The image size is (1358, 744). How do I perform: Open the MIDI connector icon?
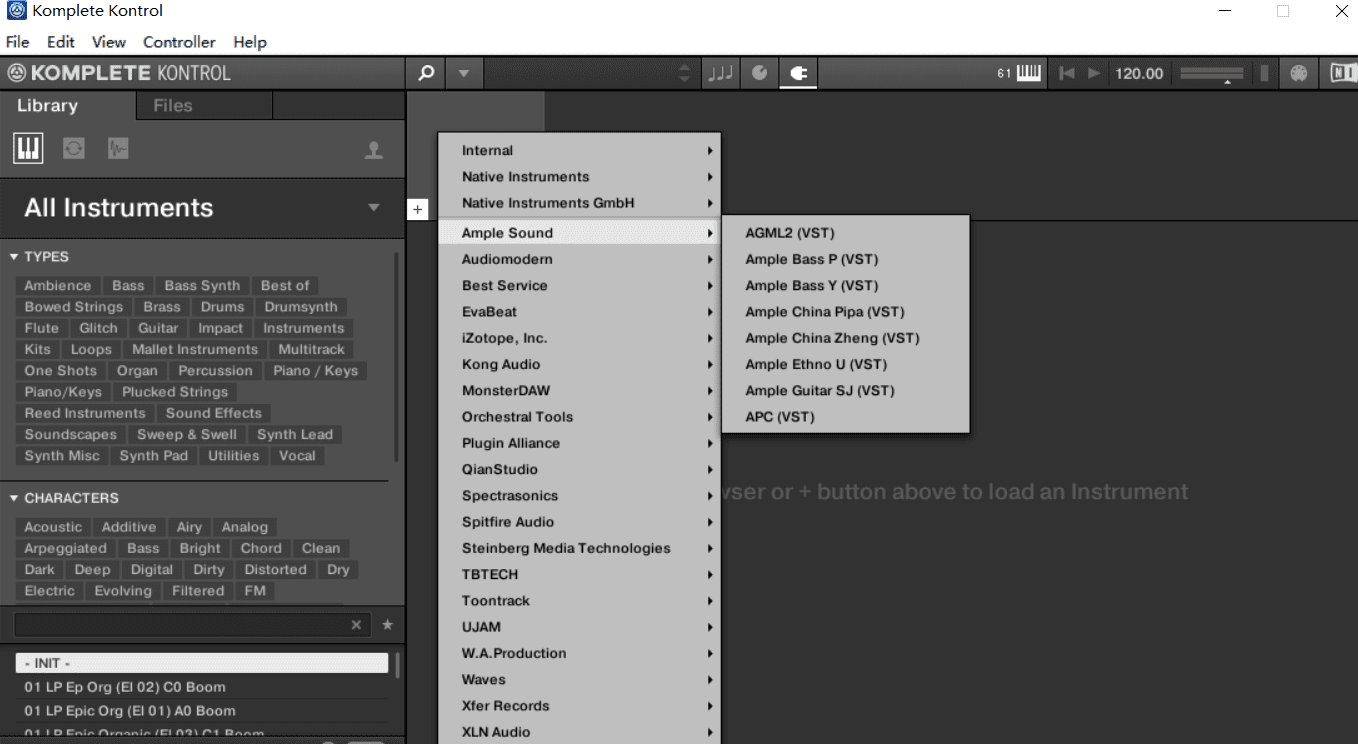pyautogui.click(x=1298, y=73)
